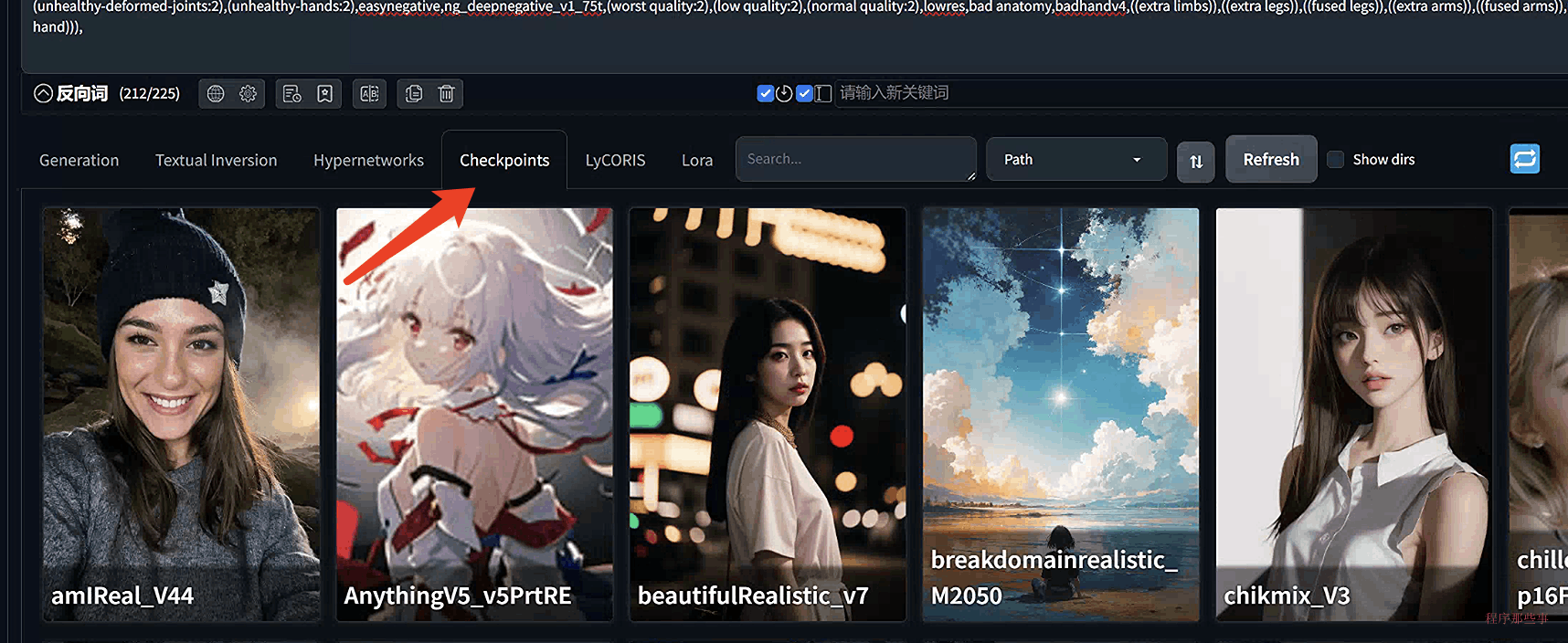Click the blue refresh arrows icon at right
The image size is (1568, 643).
(1524, 159)
